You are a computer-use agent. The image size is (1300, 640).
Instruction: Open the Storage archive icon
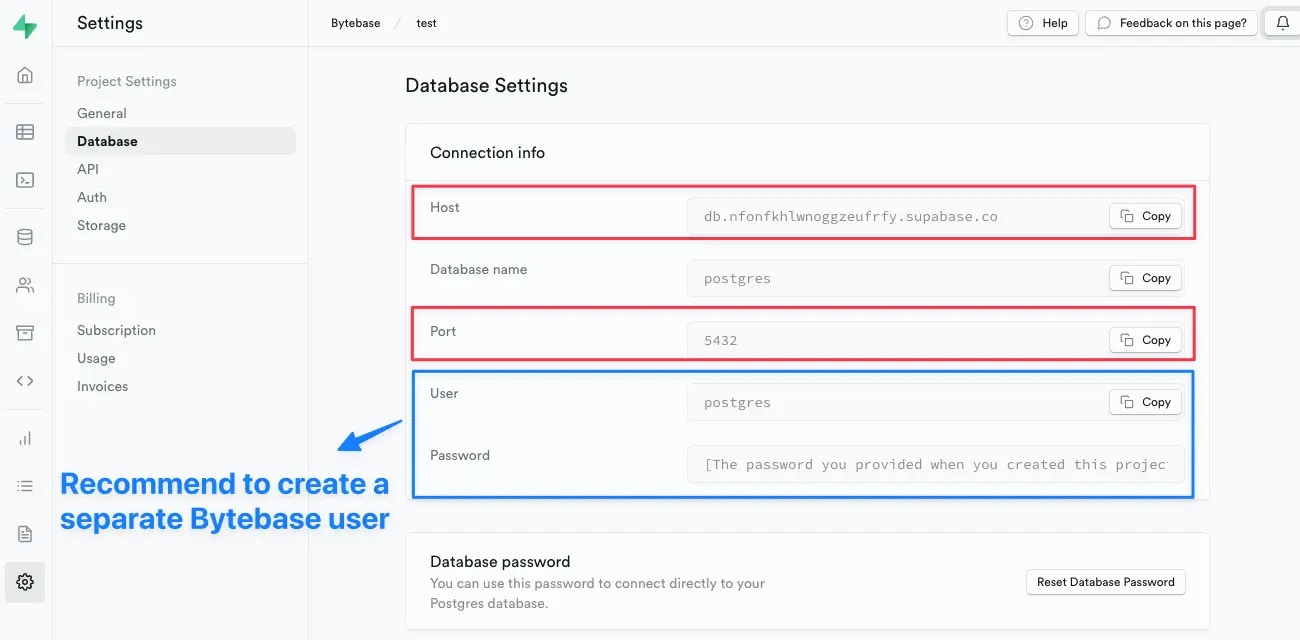point(24,332)
